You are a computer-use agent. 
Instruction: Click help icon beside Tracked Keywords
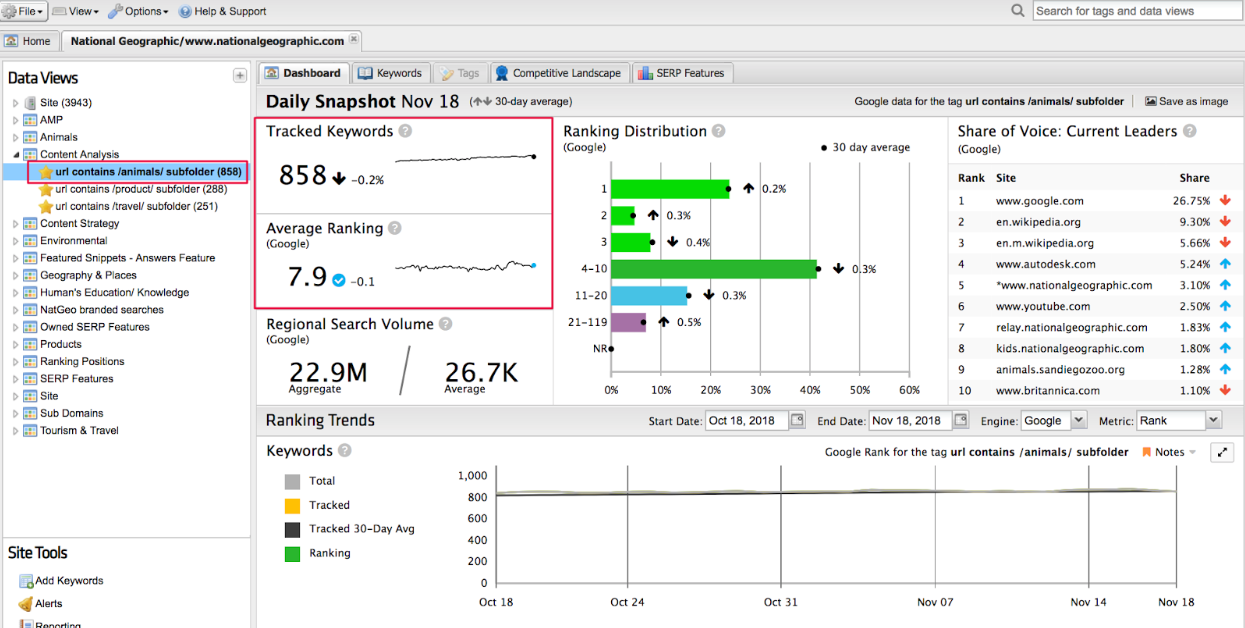point(405,131)
